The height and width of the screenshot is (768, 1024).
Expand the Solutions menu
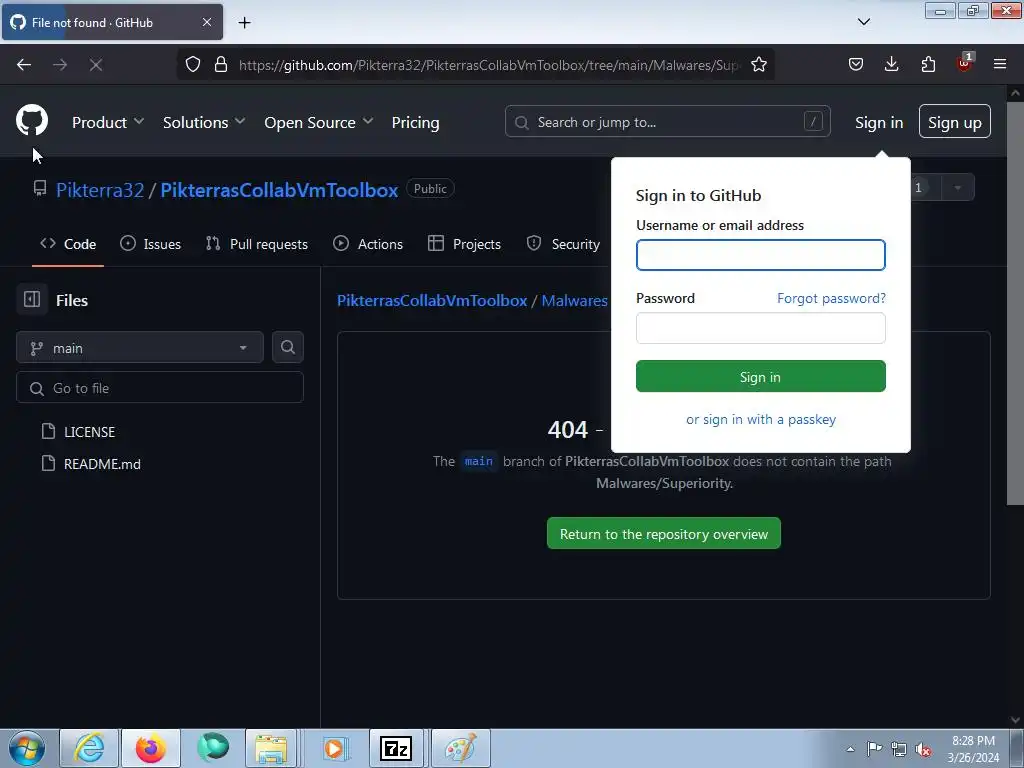(x=204, y=123)
